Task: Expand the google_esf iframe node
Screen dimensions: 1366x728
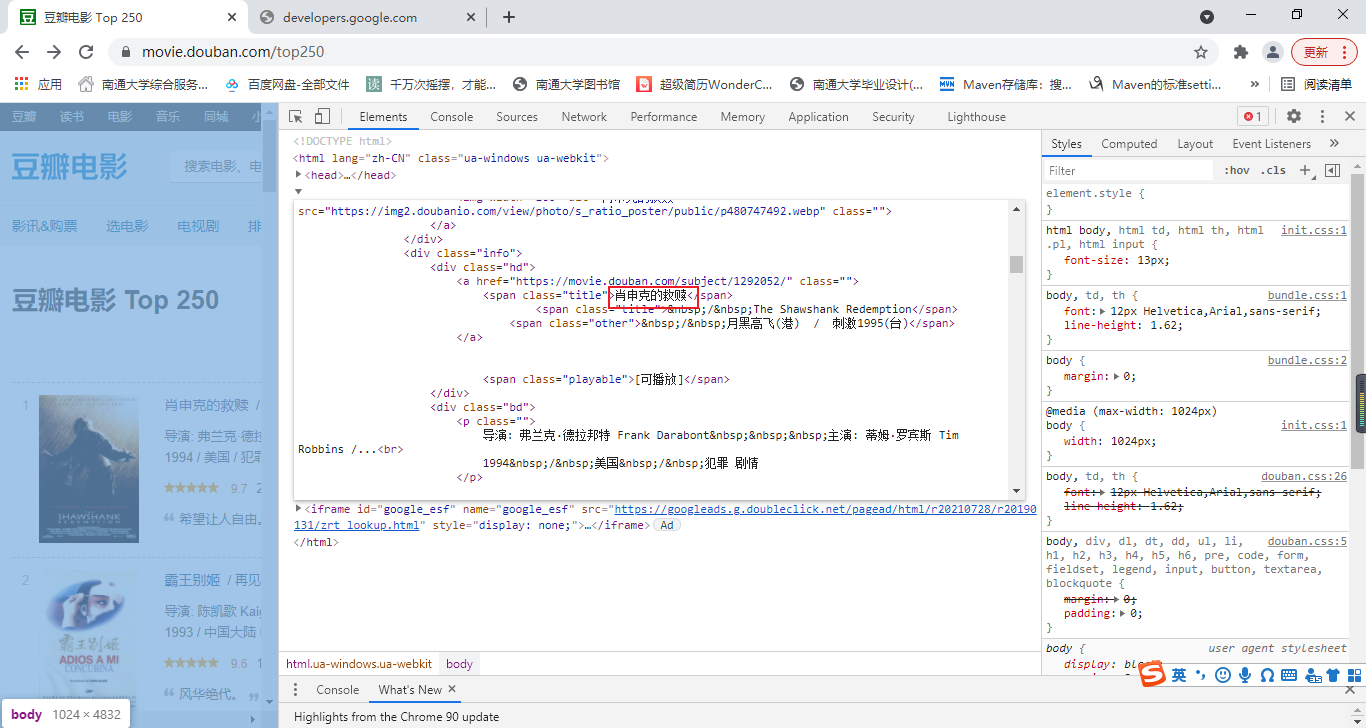Action: tap(298, 509)
